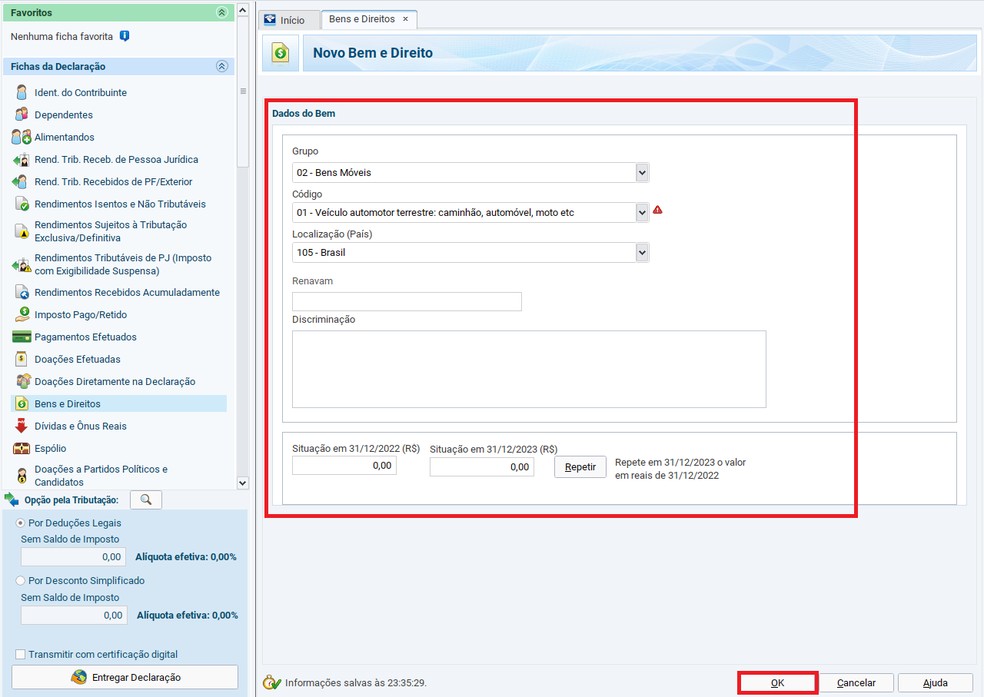984x697 pixels.
Task: Click the red warning icon next to Código
Action: click(657, 211)
